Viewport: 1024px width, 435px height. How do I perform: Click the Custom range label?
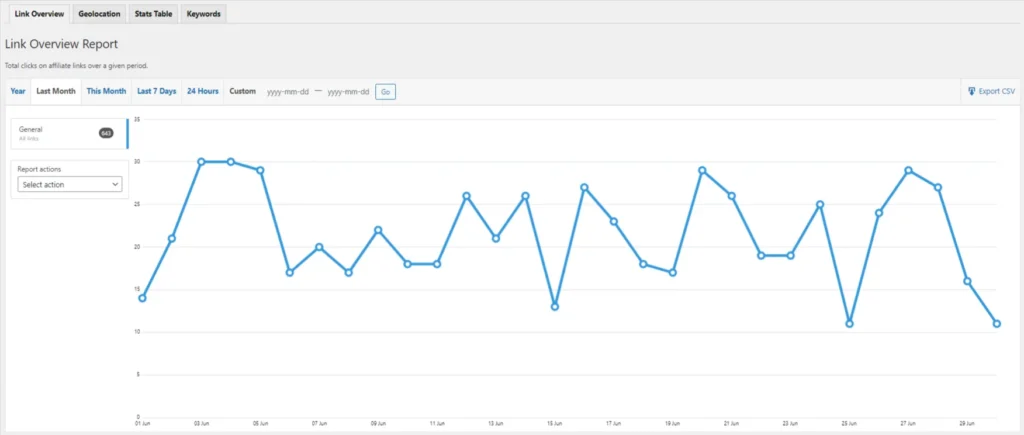(242, 91)
